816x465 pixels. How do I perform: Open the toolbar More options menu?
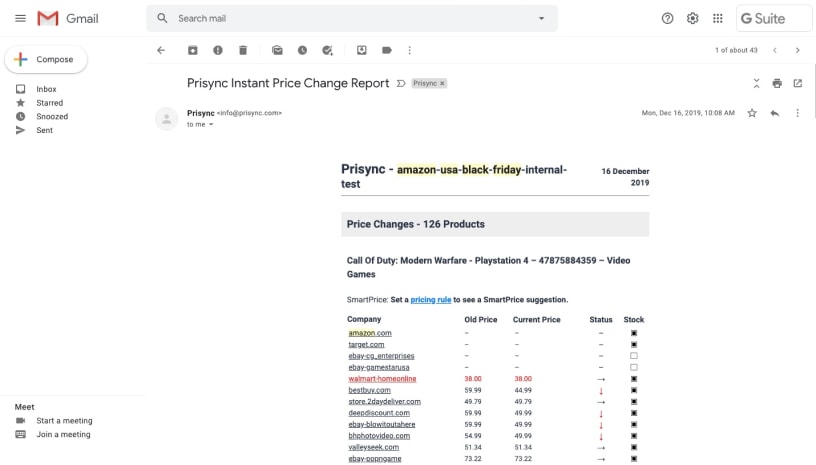click(x=409, y=50)
